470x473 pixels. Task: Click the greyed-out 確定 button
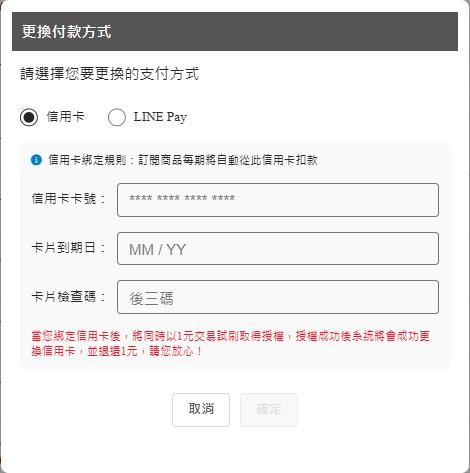click(x=269, y=410)
